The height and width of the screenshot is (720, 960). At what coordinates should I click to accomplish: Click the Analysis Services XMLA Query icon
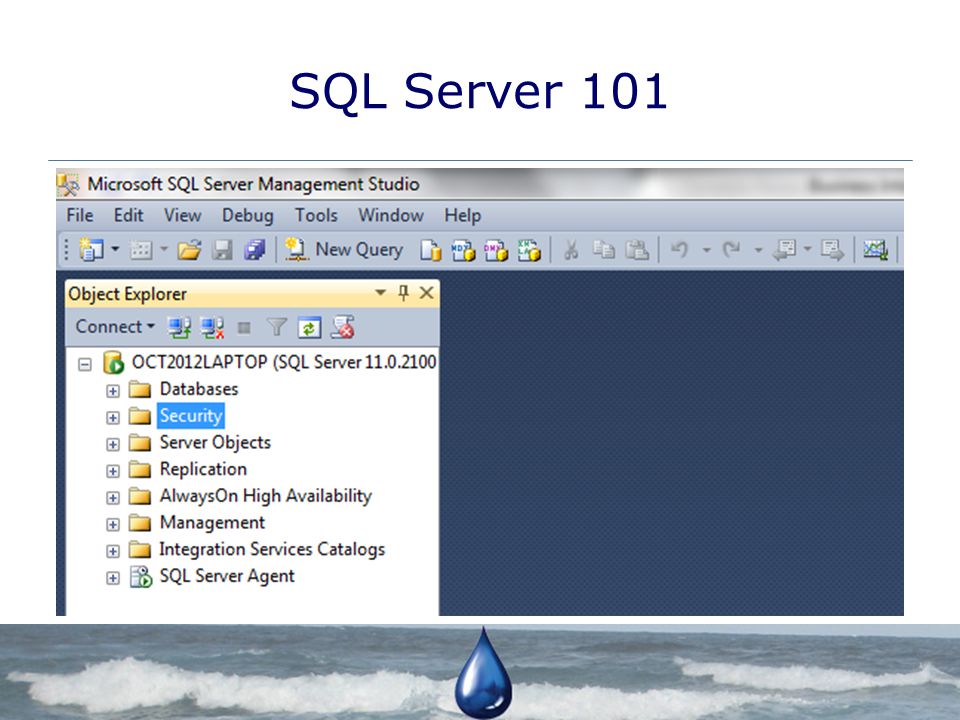pos(529,250)
